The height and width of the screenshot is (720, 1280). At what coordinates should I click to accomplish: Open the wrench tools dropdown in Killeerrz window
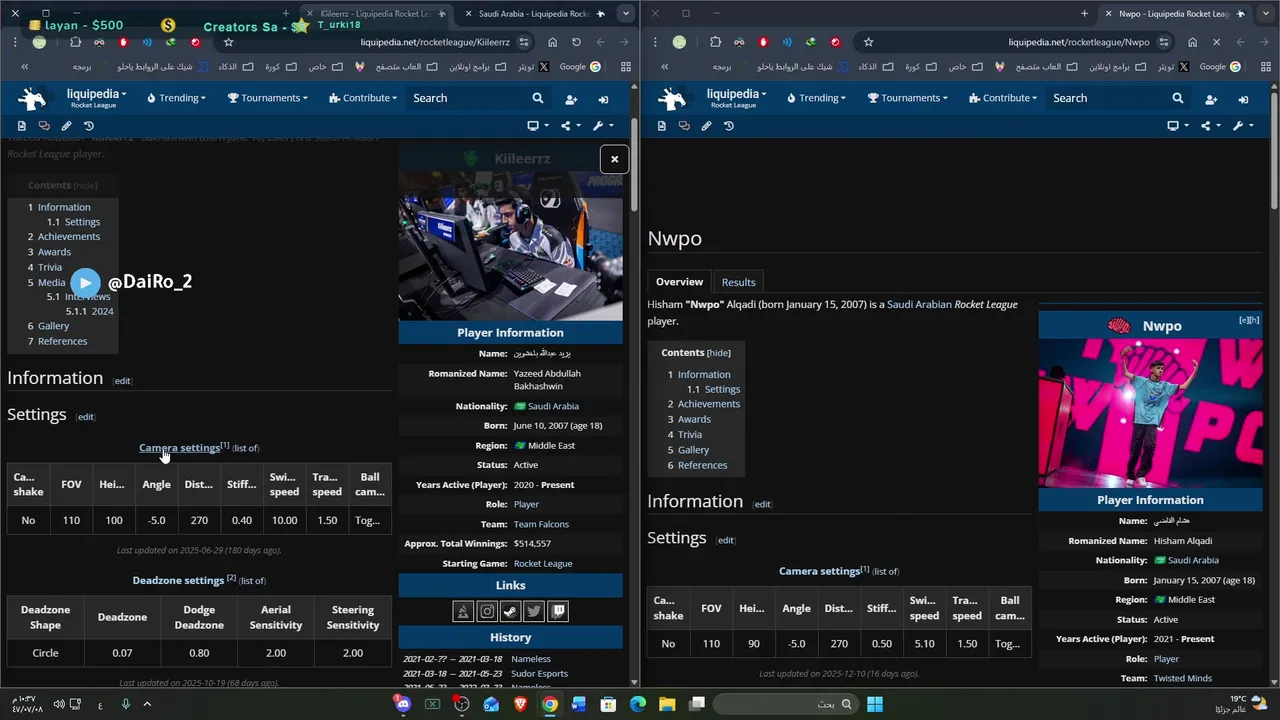coord(603,126)
